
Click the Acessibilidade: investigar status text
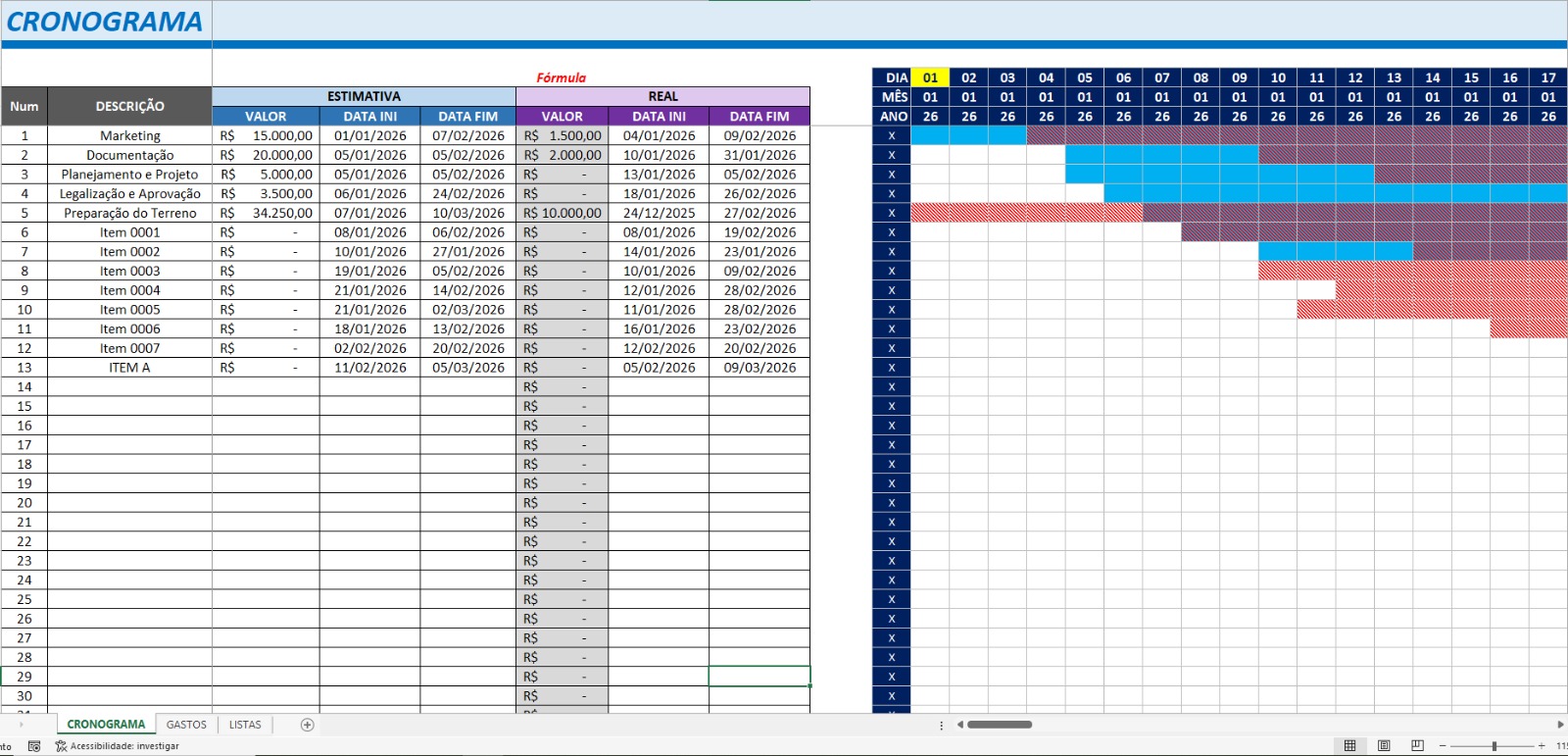(x=124, y=746)
